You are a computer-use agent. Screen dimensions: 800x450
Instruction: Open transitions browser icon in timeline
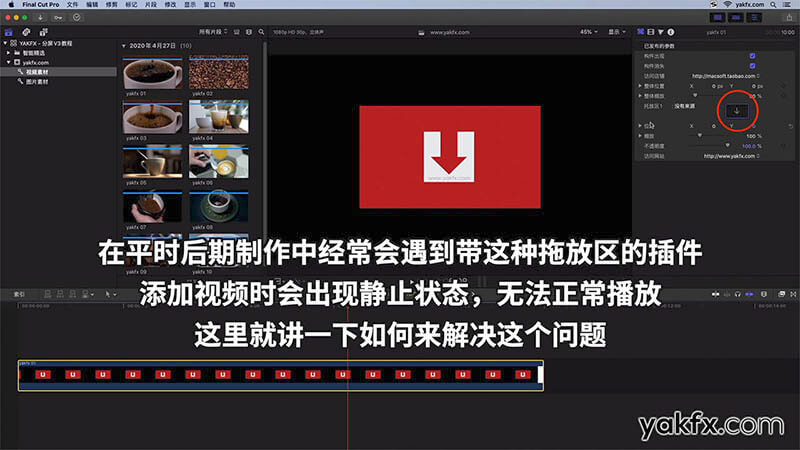coord(793,294)
